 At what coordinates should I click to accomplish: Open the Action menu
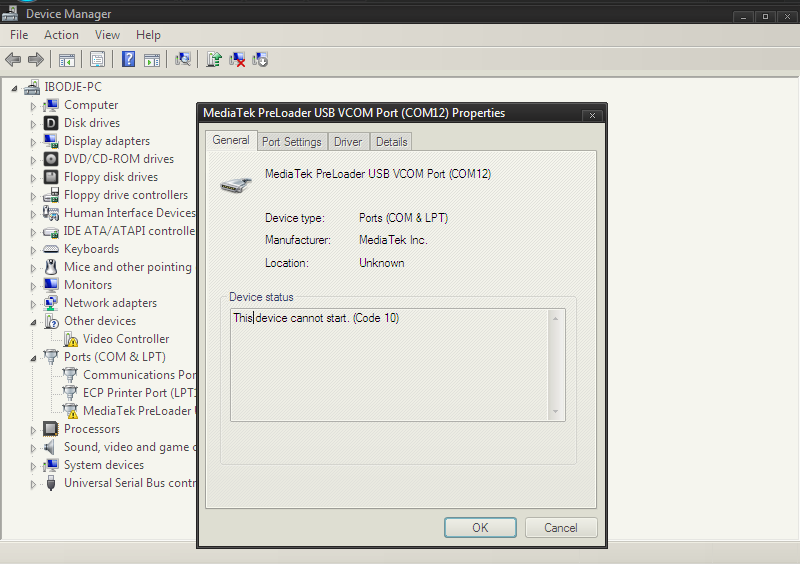(61, 35)
